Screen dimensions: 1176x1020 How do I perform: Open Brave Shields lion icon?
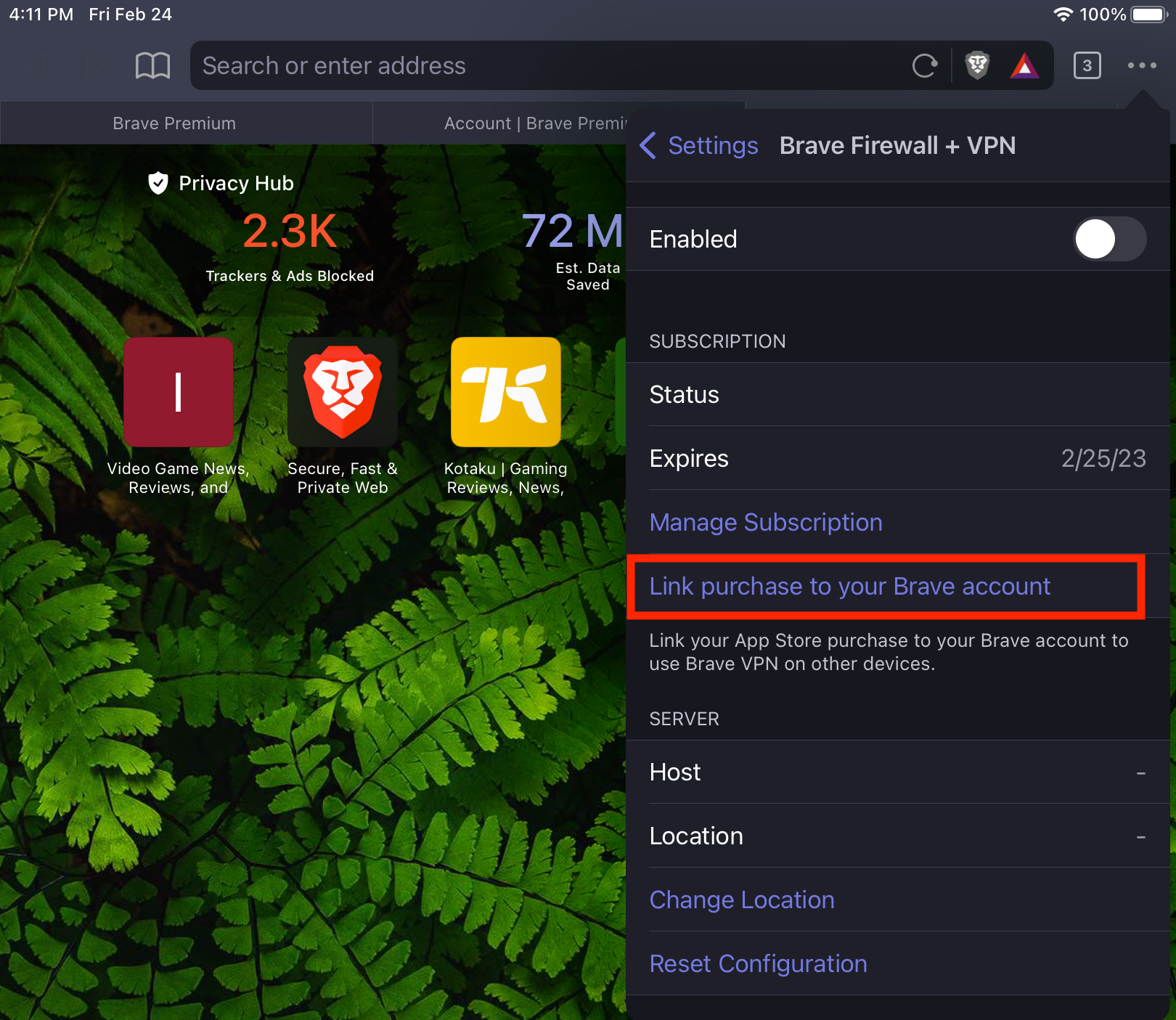[x=978, y=66]
